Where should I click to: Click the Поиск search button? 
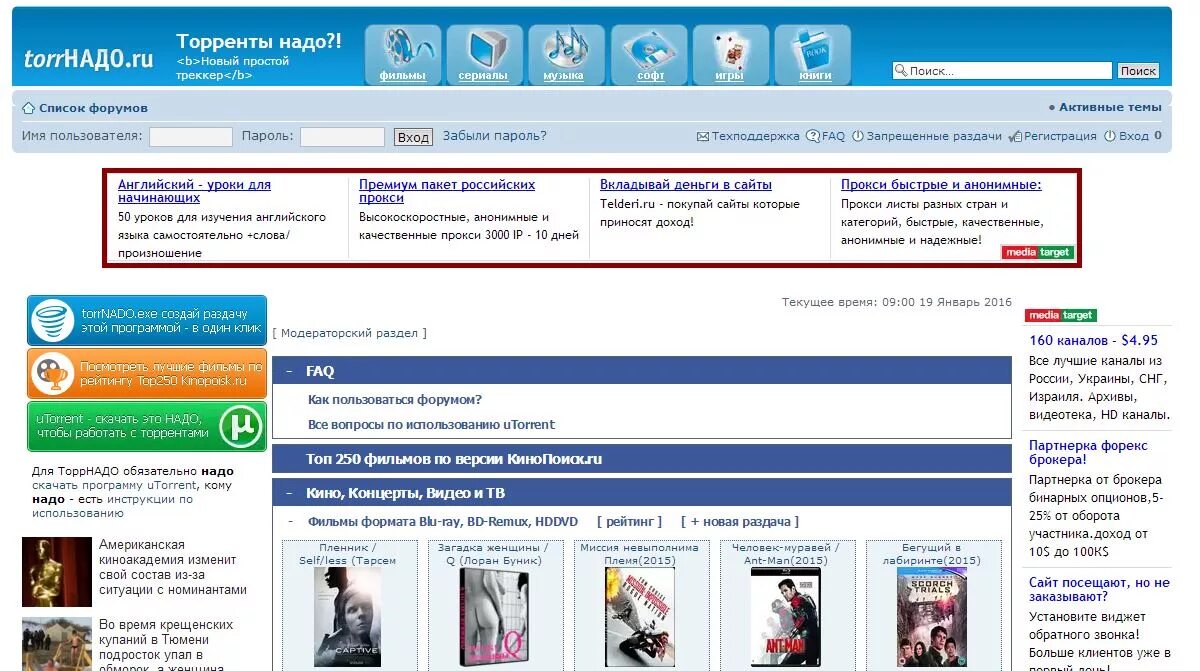(1138, 71)
